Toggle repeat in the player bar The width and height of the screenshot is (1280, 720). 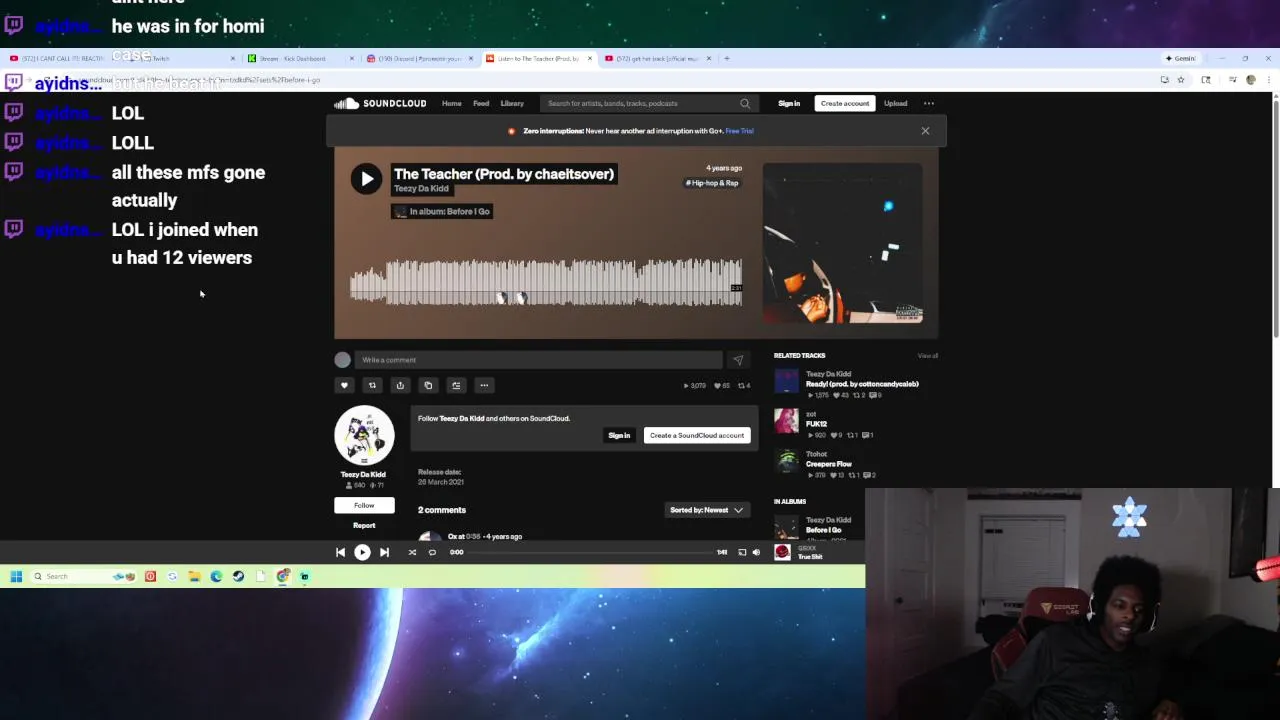click(x=432, y=552)
